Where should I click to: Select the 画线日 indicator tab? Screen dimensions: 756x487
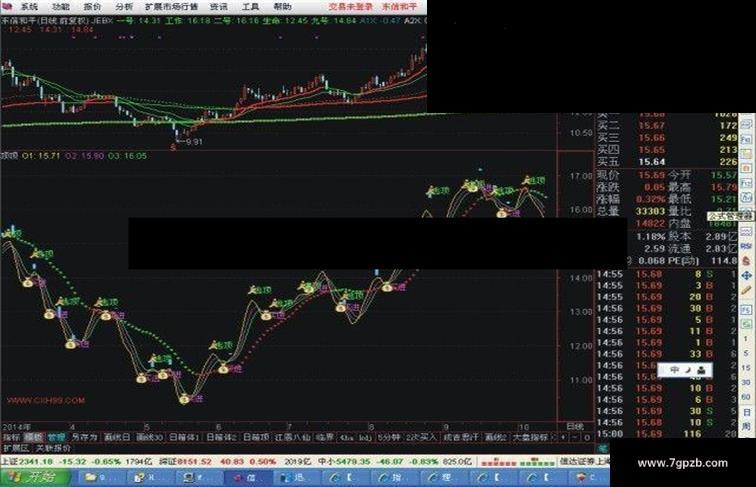[117, 438]
